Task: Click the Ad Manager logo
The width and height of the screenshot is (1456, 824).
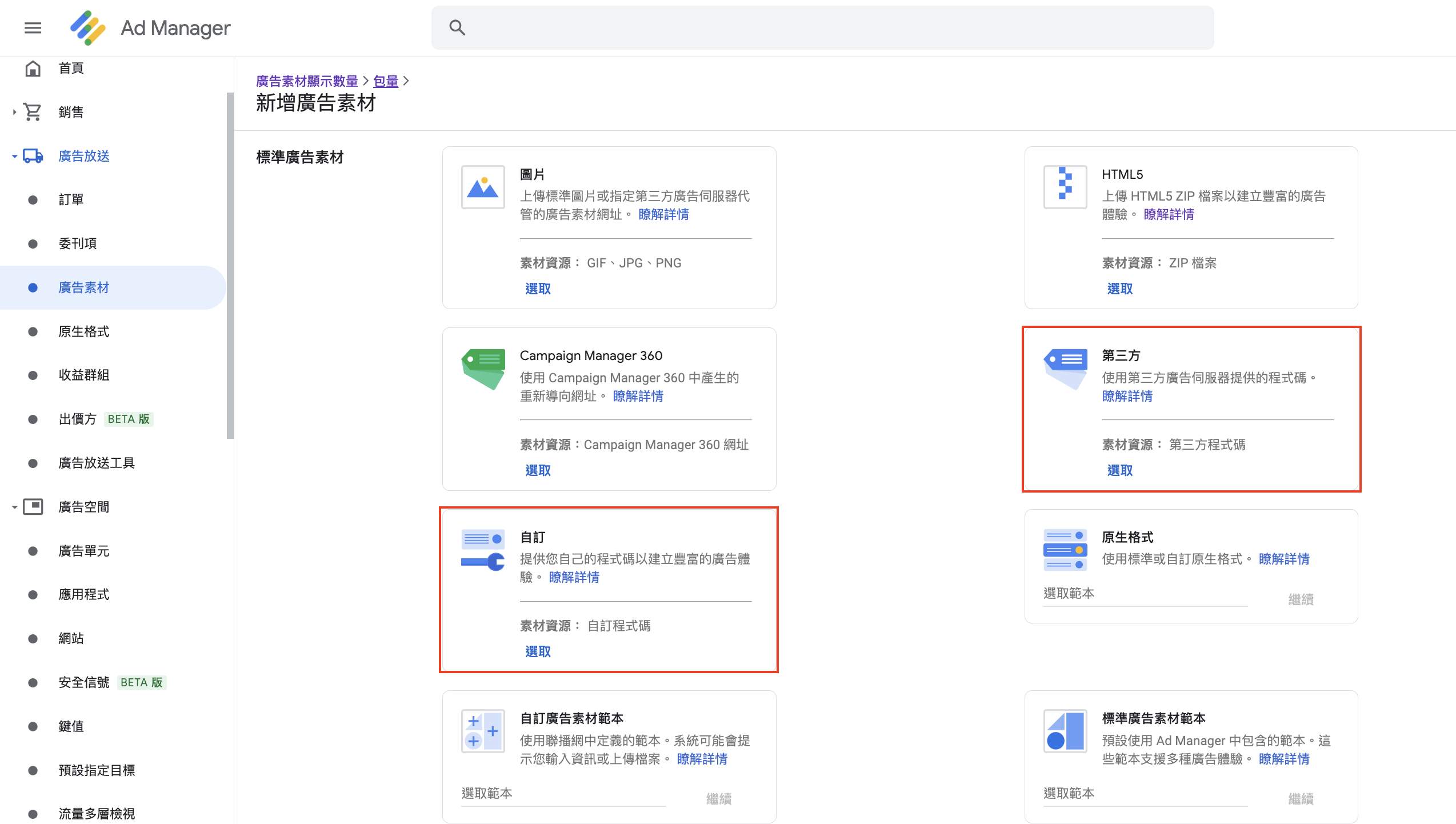Action: [87, 27]
